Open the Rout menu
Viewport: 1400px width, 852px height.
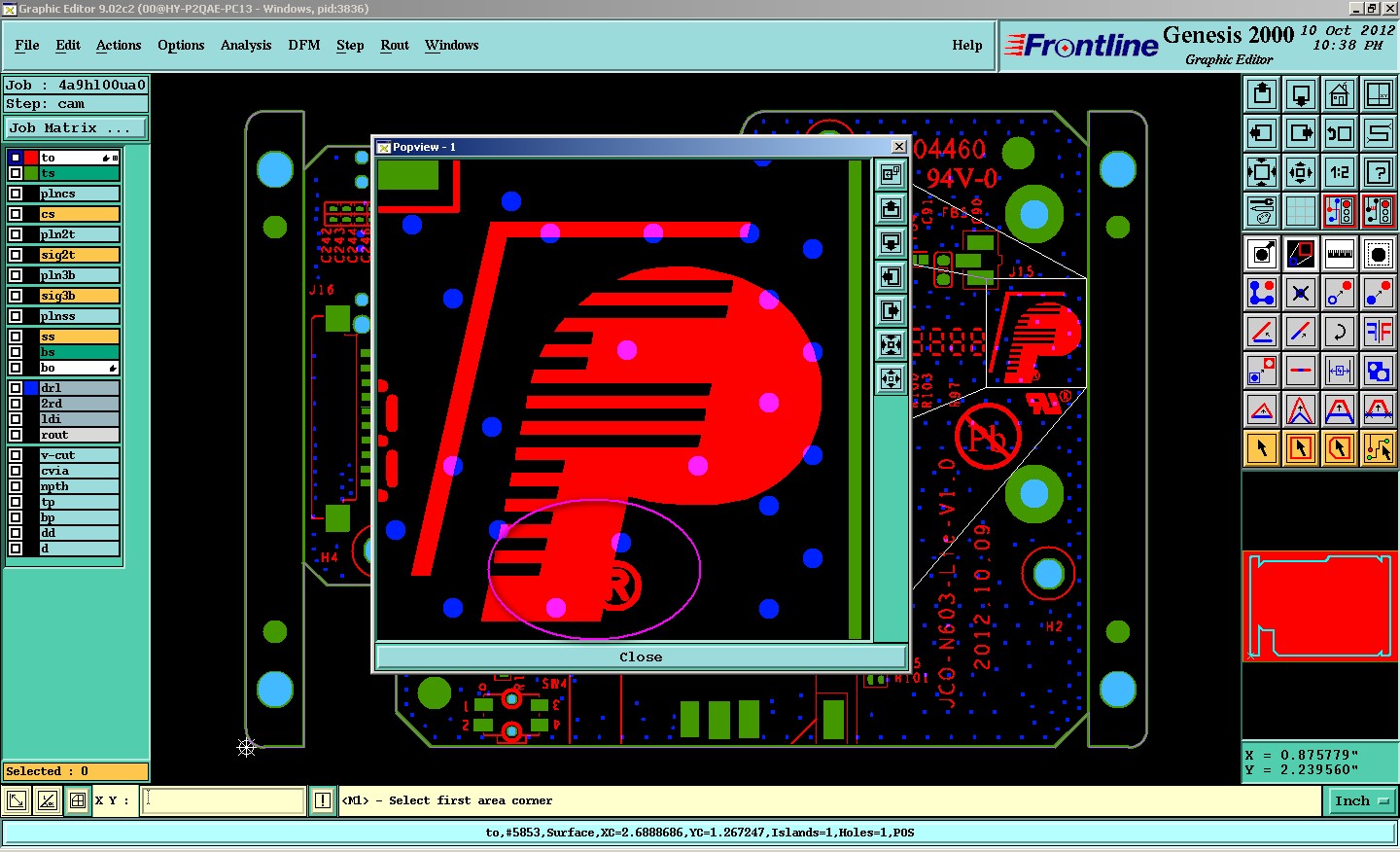[x=395, y=45]
